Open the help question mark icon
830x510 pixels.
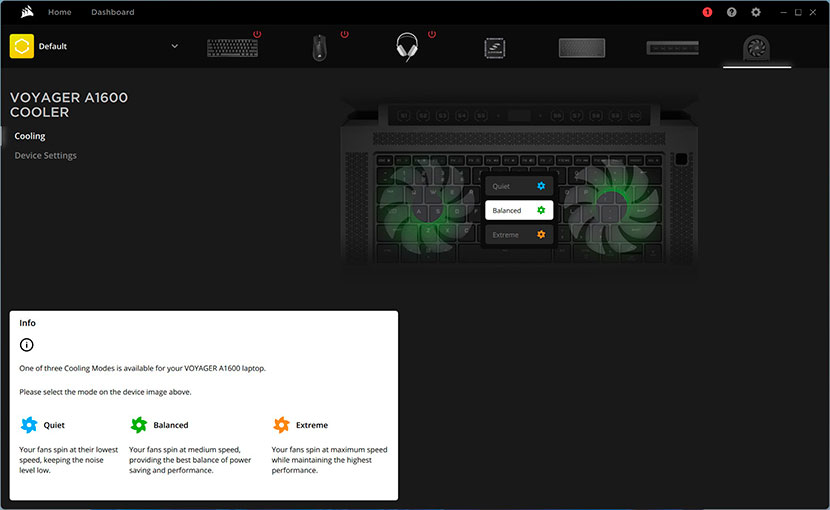732,12
